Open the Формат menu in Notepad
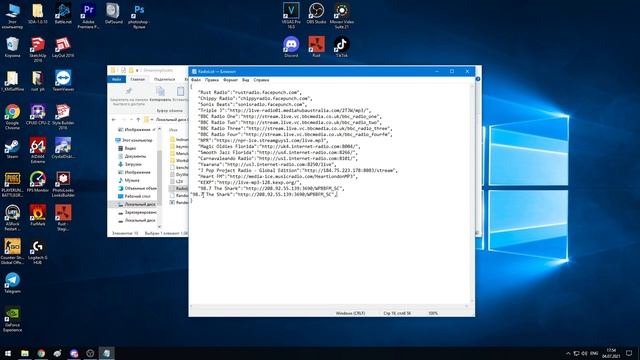 231,80
